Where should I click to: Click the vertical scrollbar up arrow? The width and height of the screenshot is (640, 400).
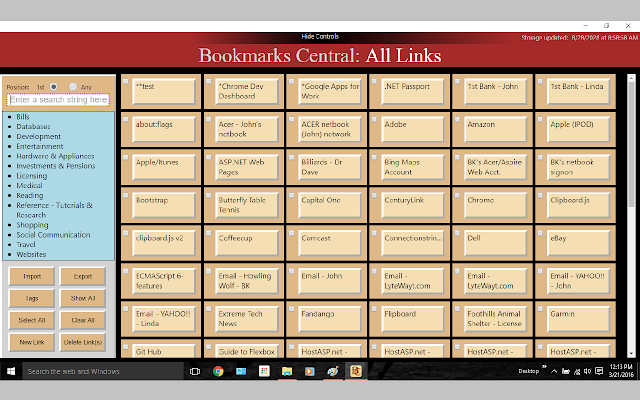click(x=631, y=78)
